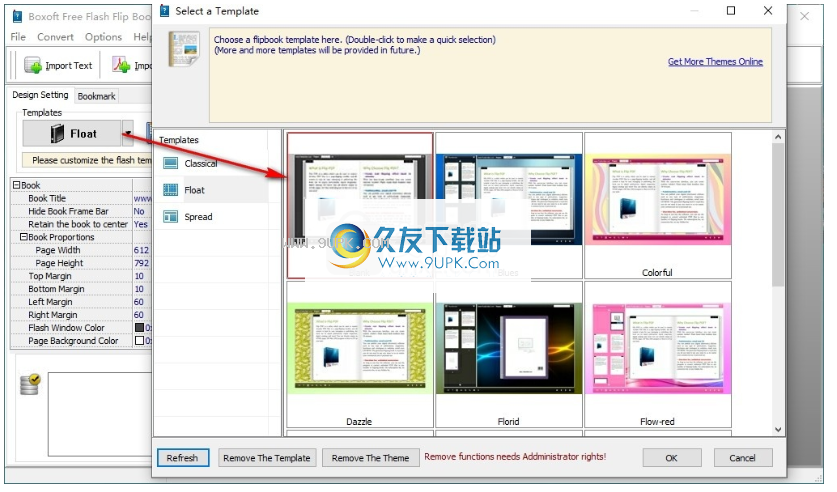Viewport: 837px width, 492px height.
Task: Select the Colorful theme thumbnail
Action: coord(658,206)
